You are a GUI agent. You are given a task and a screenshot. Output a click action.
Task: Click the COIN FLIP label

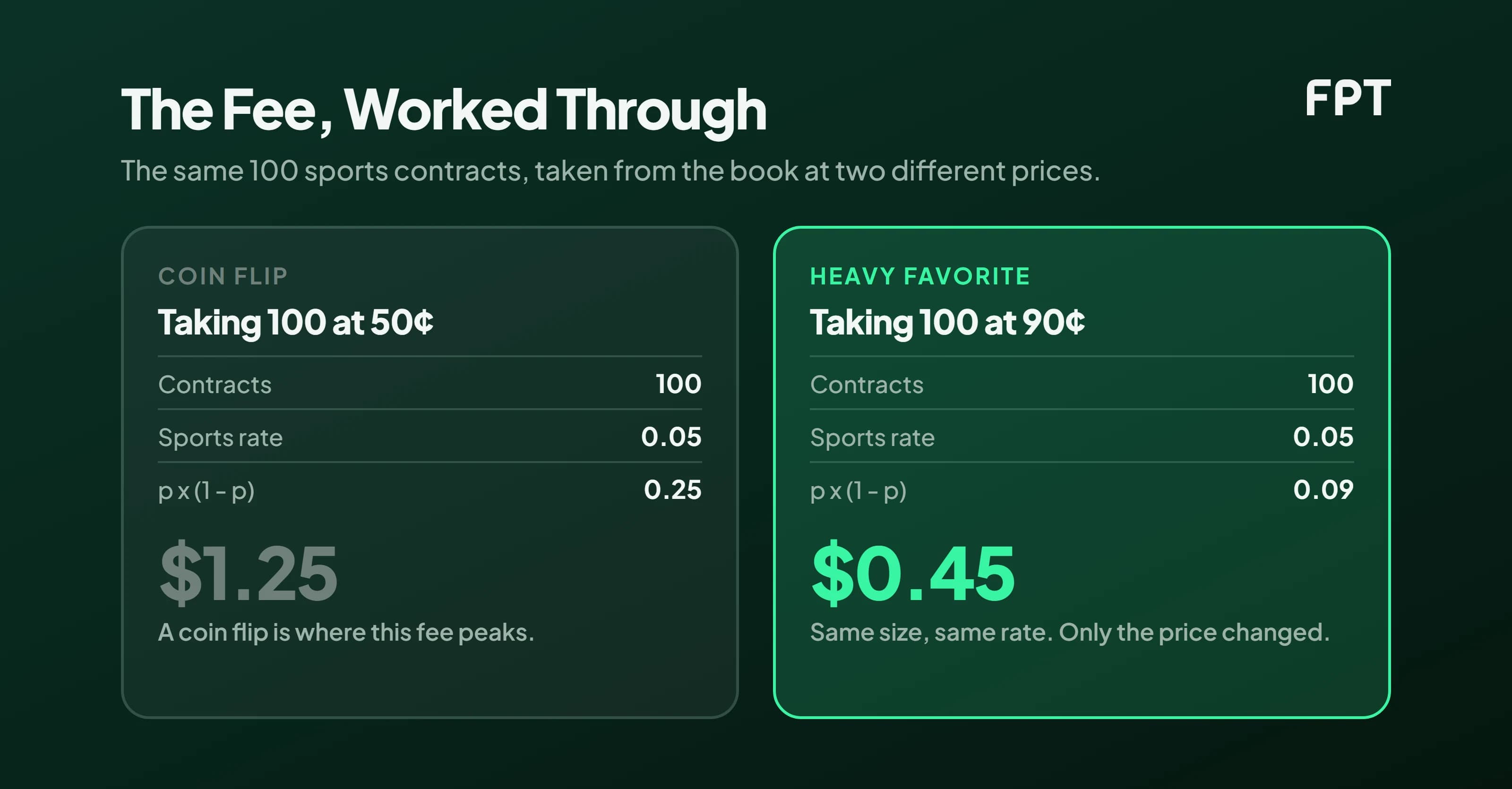223,276
